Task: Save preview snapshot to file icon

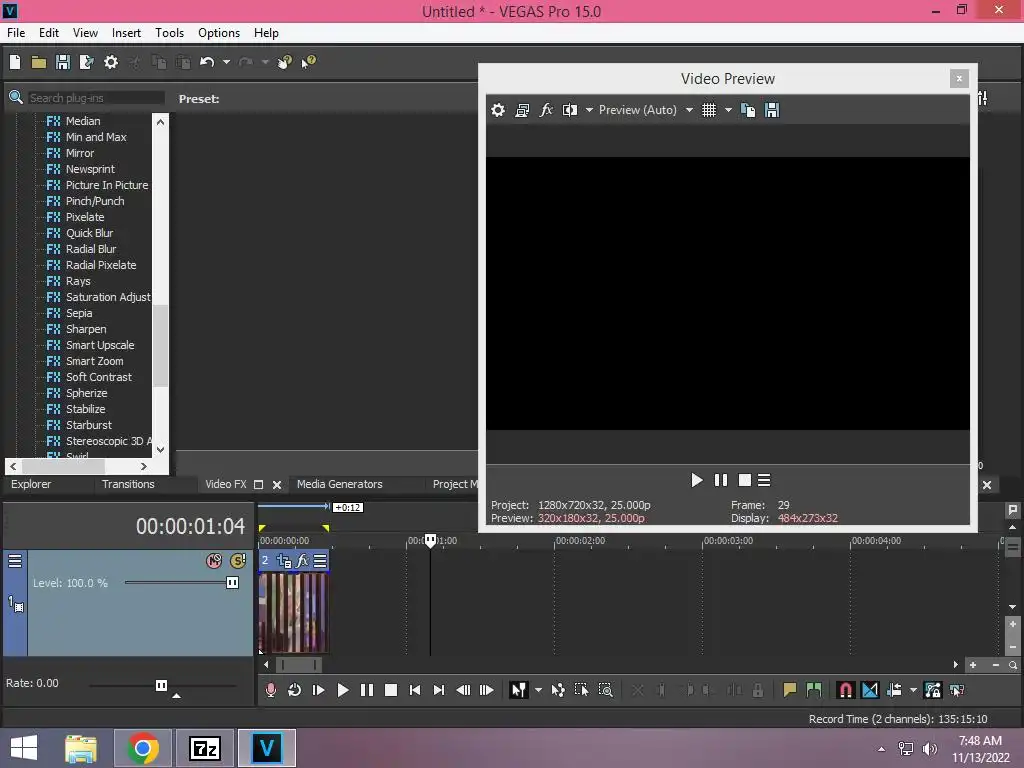Action: point(772,110)
